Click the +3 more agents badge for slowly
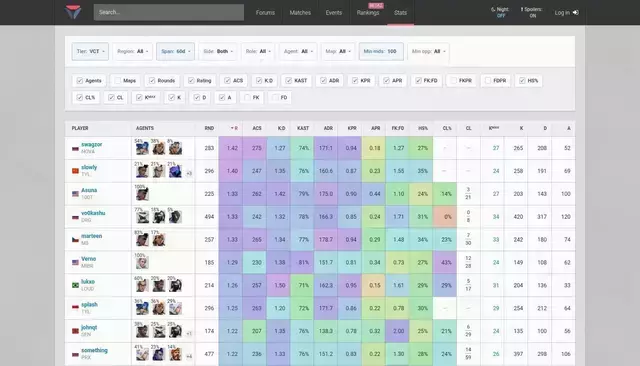Screen dimensions: 640x366 pyautogui.click(x=189, y=173)
